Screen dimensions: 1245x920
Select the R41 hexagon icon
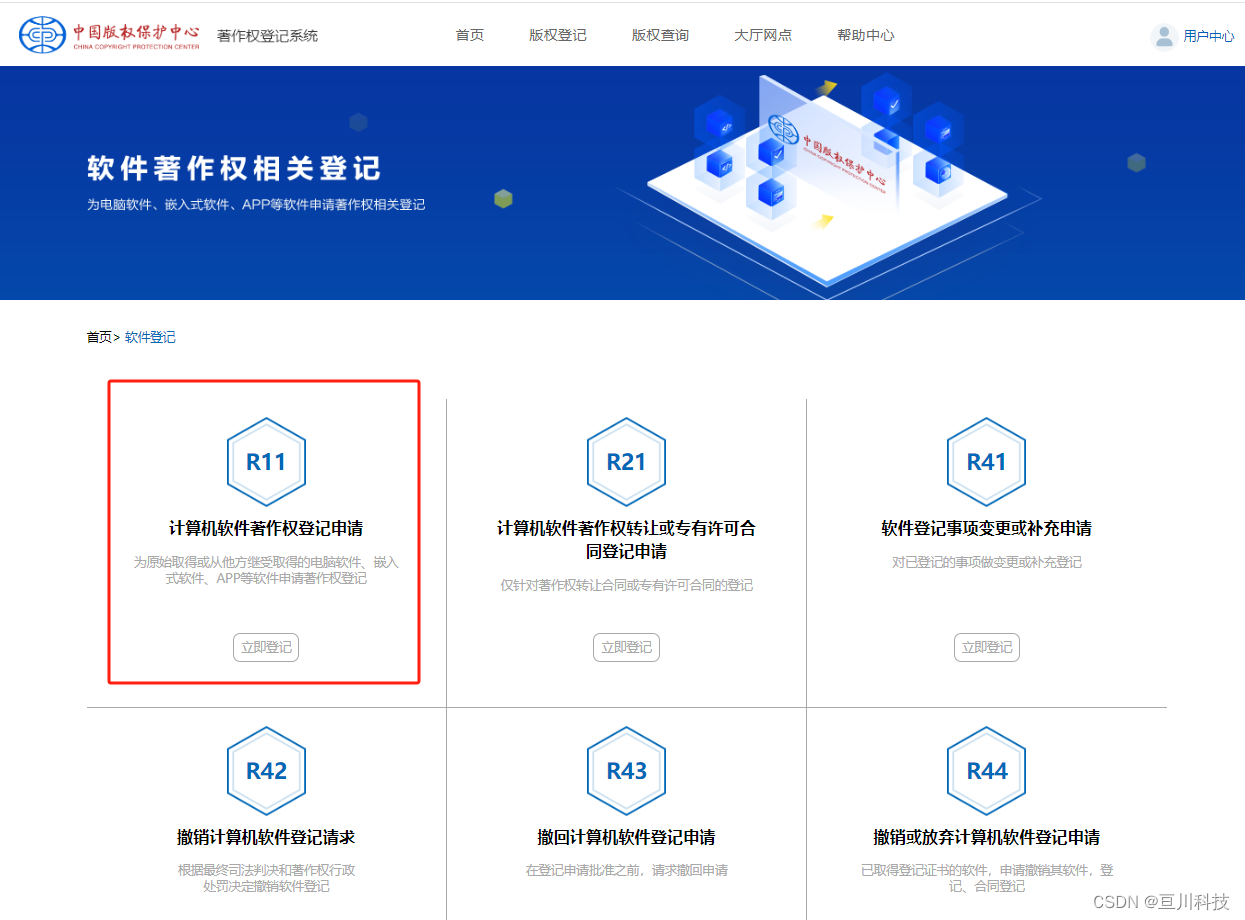[986, 462]
